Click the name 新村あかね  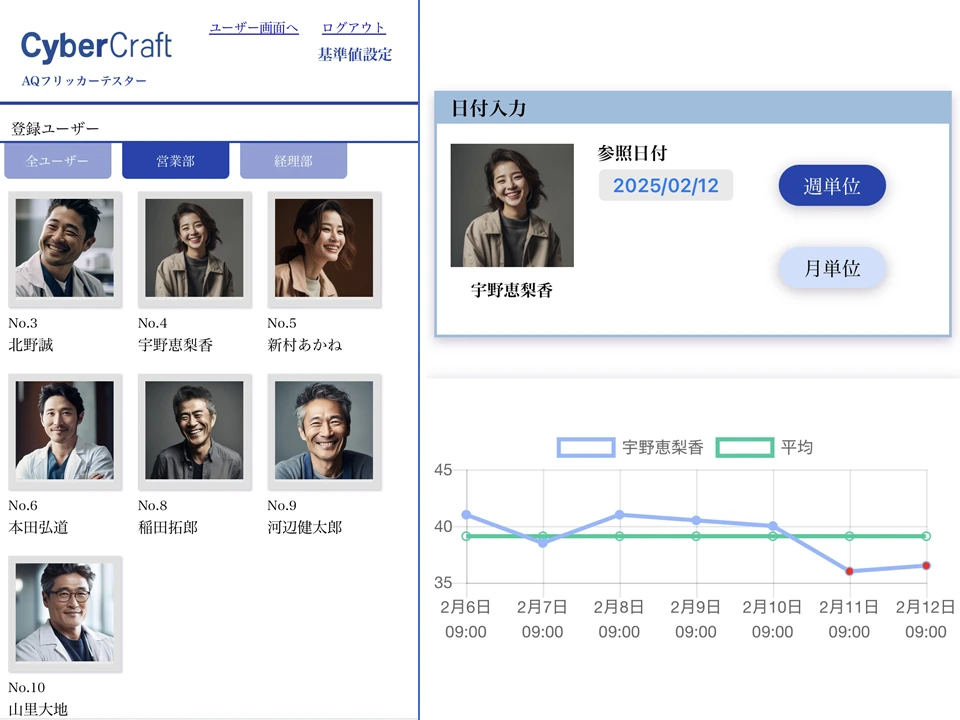pyautogui.click(x=305, y=345)
